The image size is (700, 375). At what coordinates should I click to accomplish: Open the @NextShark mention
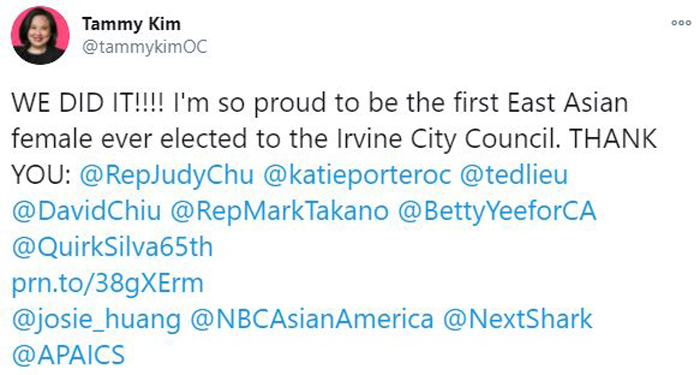[x=517, y=320]
